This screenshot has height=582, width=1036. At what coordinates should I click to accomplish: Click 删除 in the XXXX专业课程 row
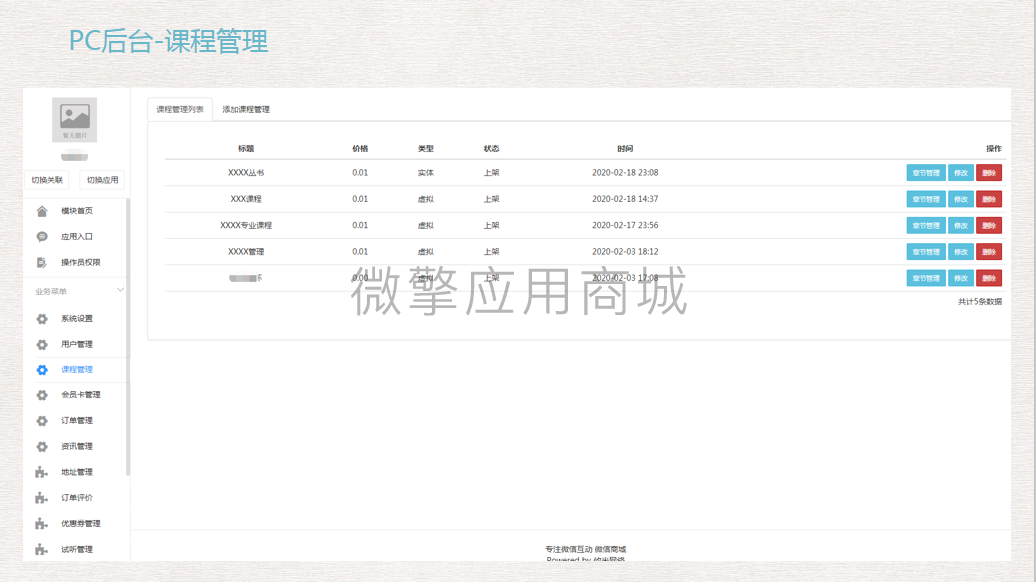[989, 225]
